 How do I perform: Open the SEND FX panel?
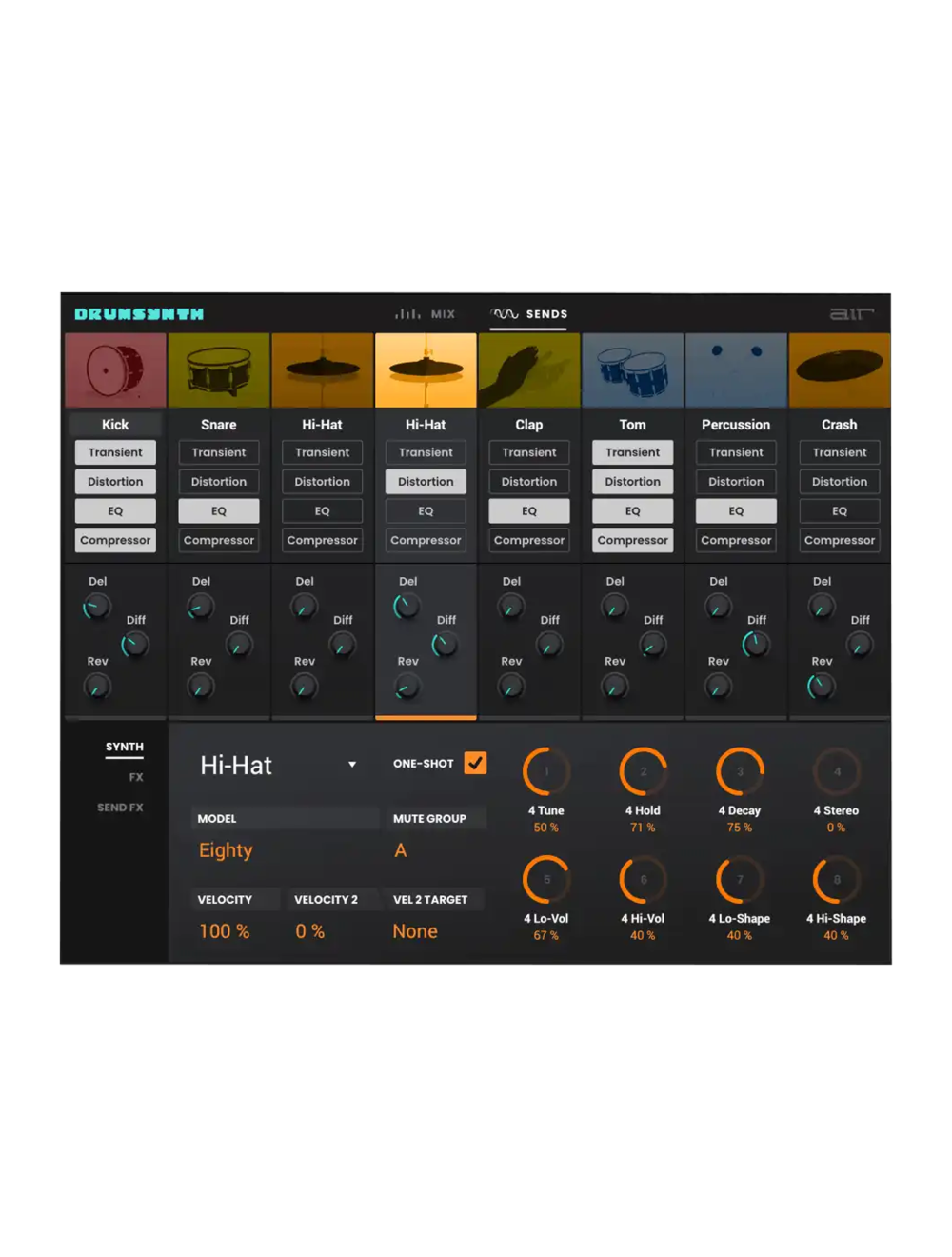[x=121, y=807]
